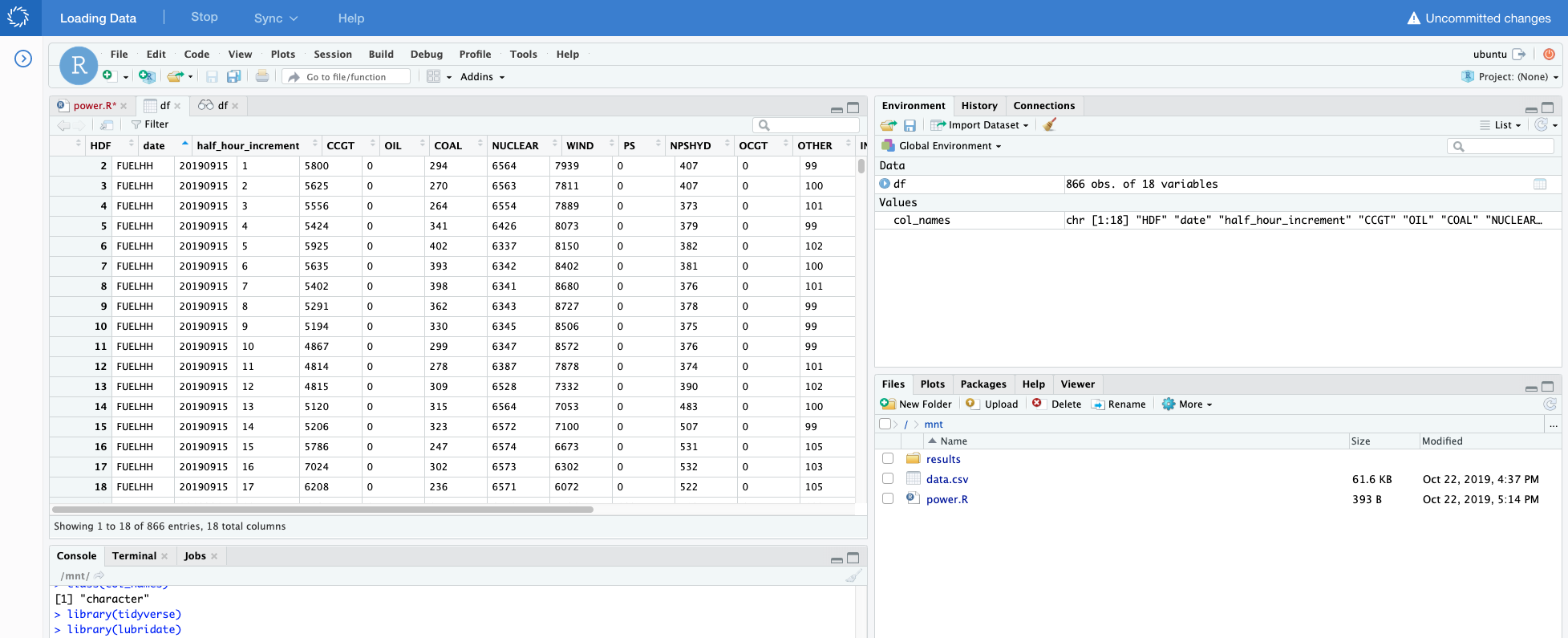
Task: Open the Addins dropdown
Action: (x=482, y=77)
